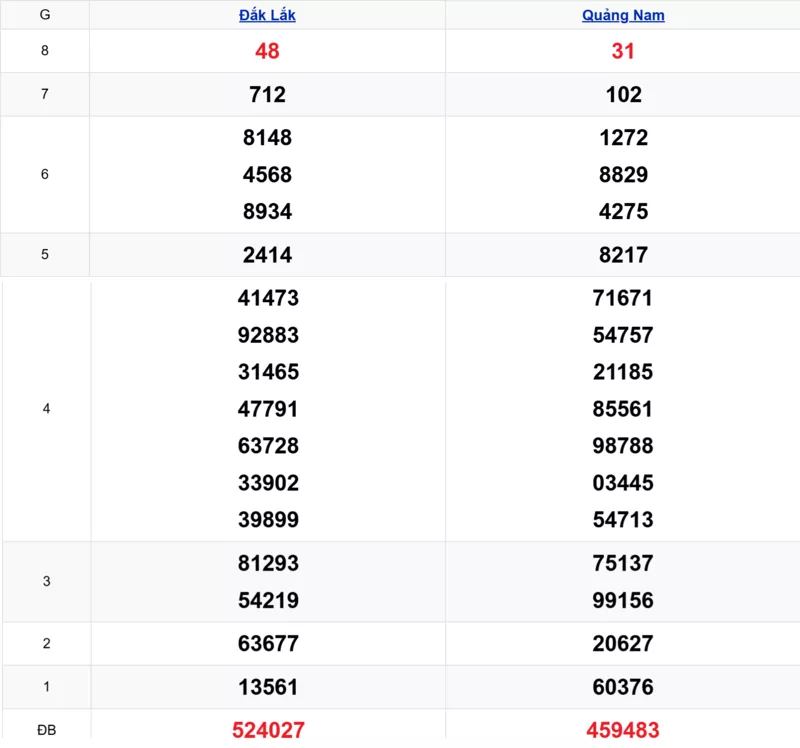The width and height of the screenshot is (800, 748).
Task: Select first prize result 60376
Action: point(623,688)
